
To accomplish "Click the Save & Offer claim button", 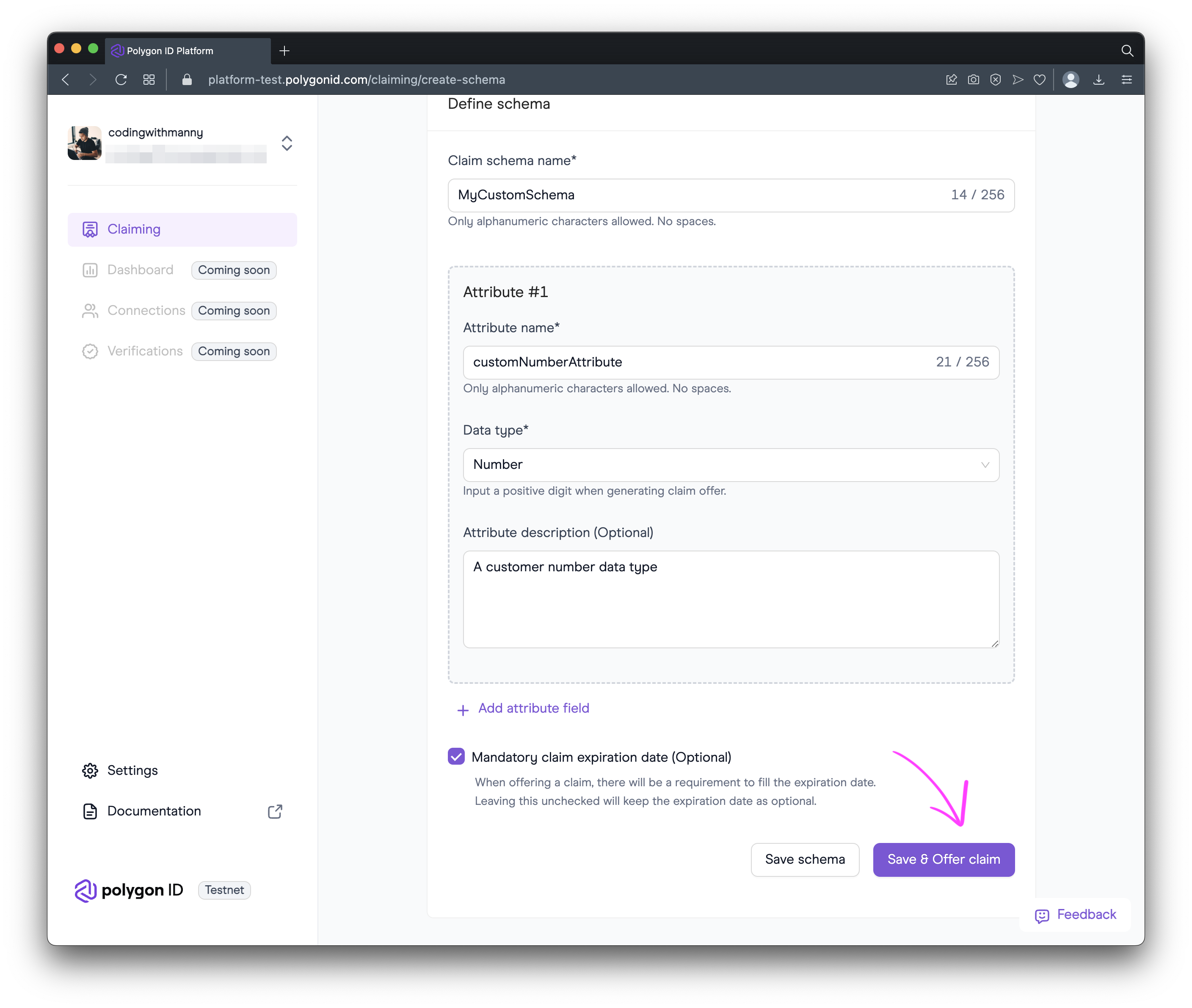I will (x=943, y=859).
